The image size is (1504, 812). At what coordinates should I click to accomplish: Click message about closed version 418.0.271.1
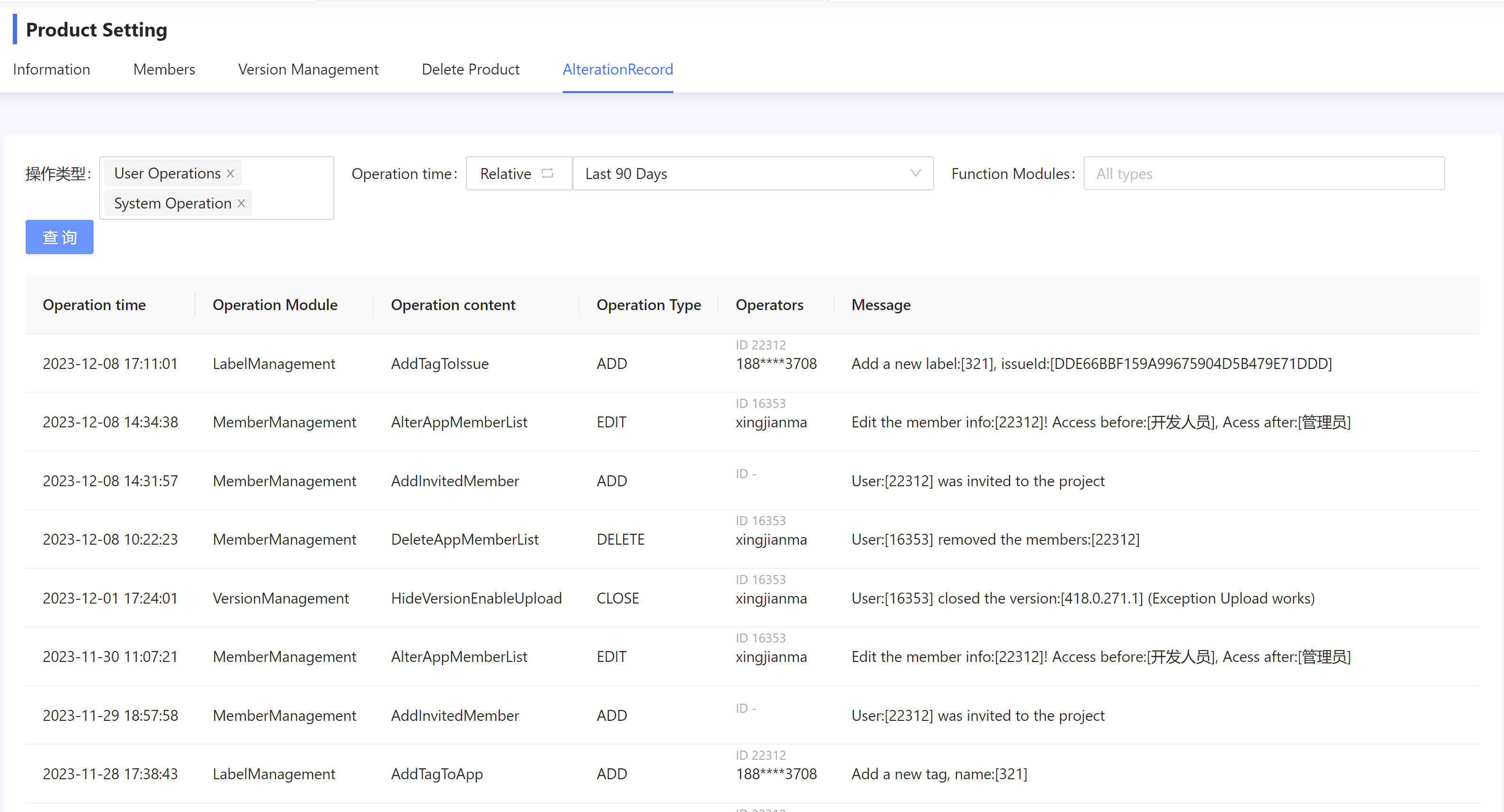coord(1083,598)
